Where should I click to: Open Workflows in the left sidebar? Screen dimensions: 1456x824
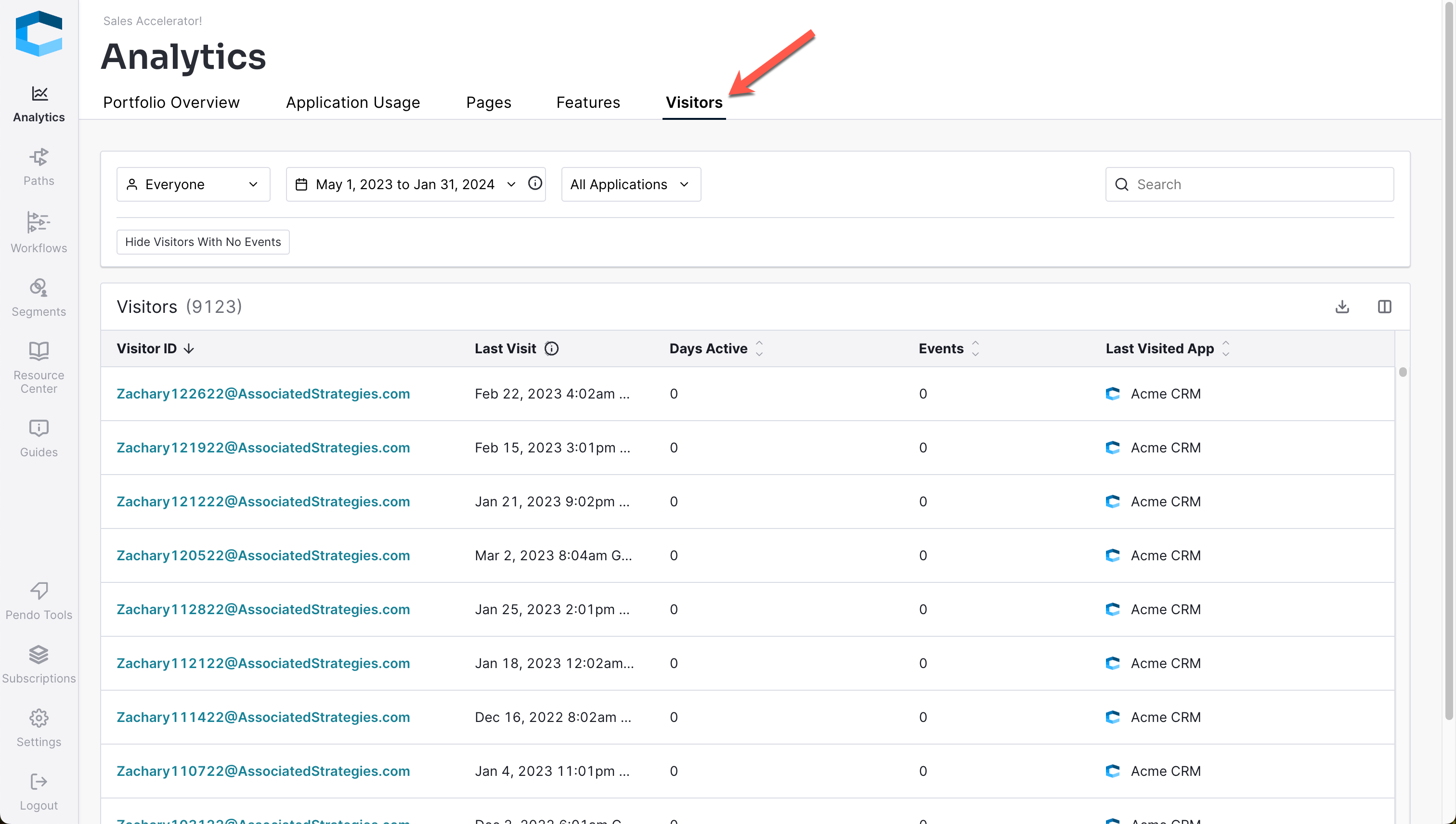click(39, 232)
